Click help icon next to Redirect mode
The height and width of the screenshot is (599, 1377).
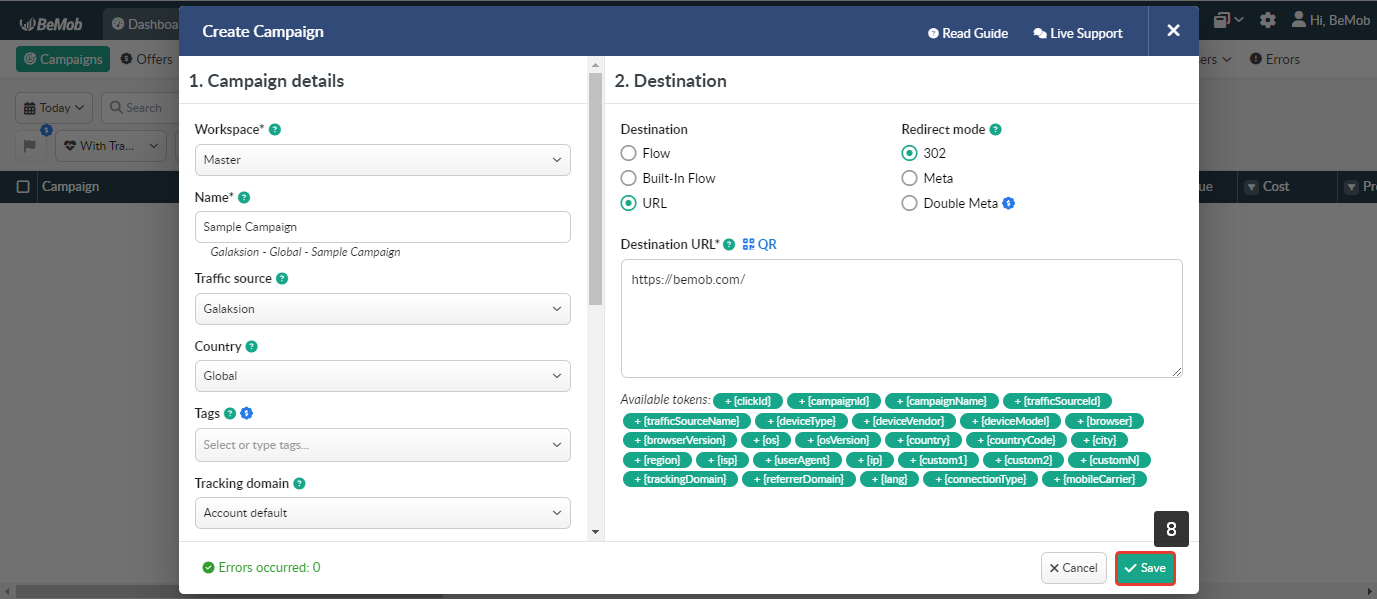click(995, 130)
